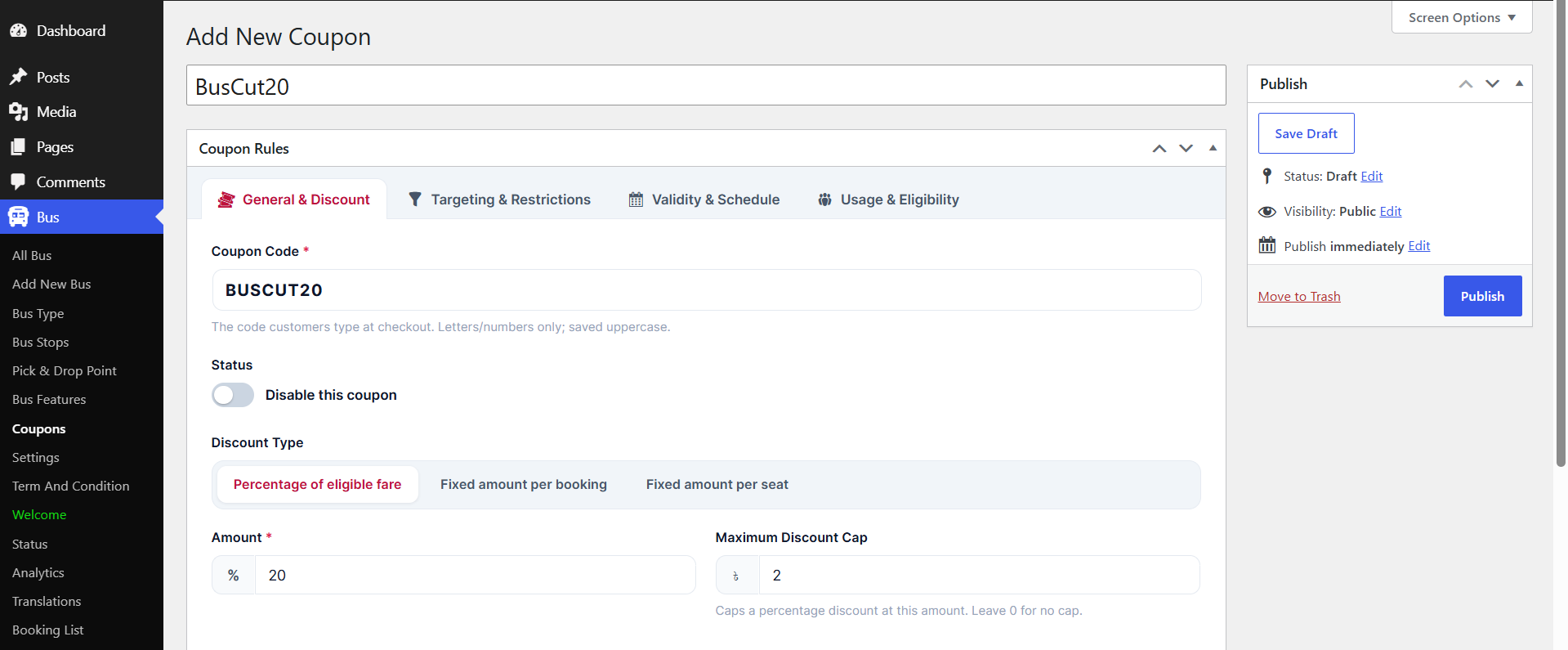Toggle the Disable this coupon switch
The image size is (1568, 650).
tap(233, 395)
